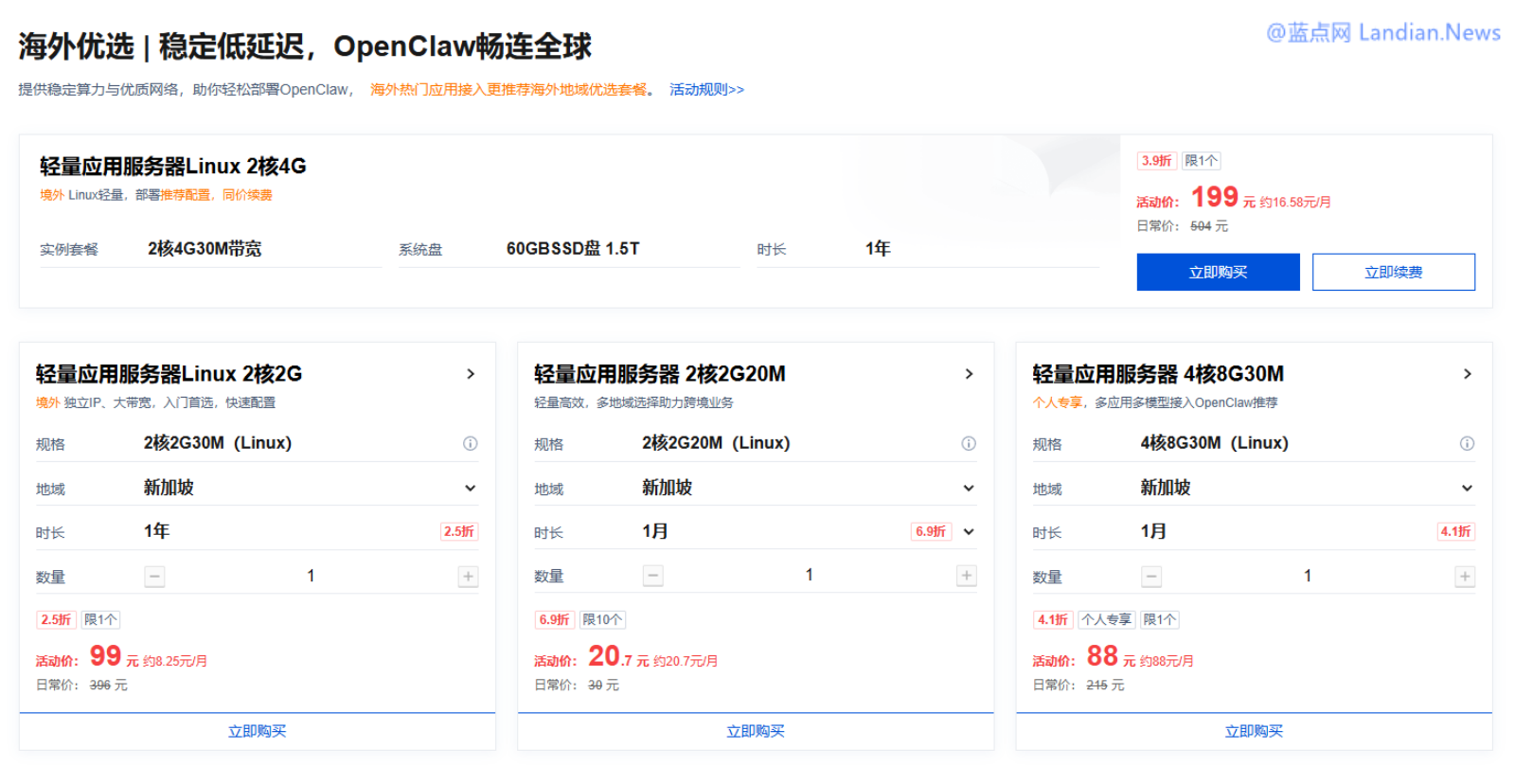
Task: Open 轻量应用服务器 4核8G30M details arrow
Action: 1466,374
